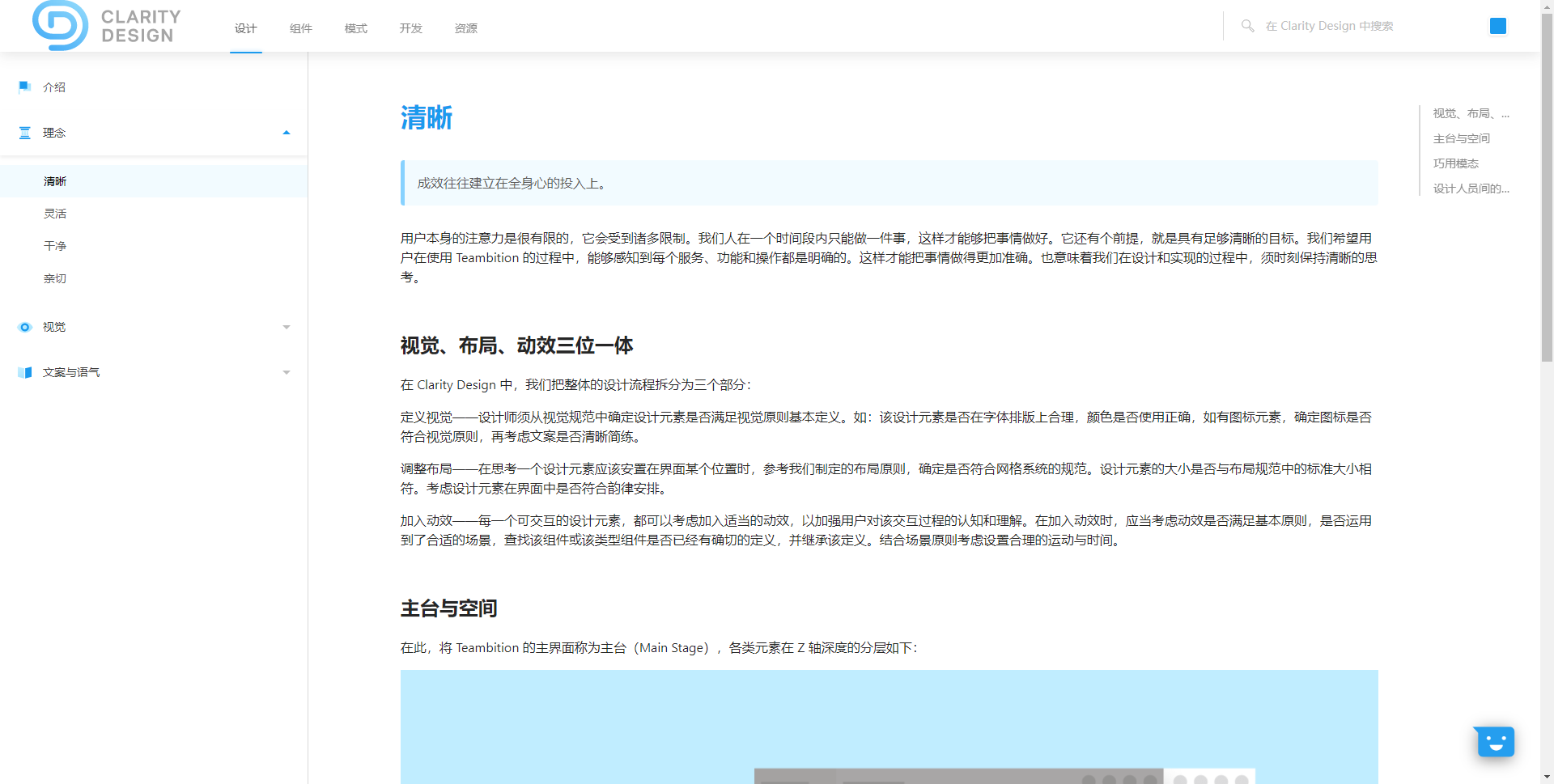Open the 开发 navigation tab
The image size is (1554, 784).
410,28
